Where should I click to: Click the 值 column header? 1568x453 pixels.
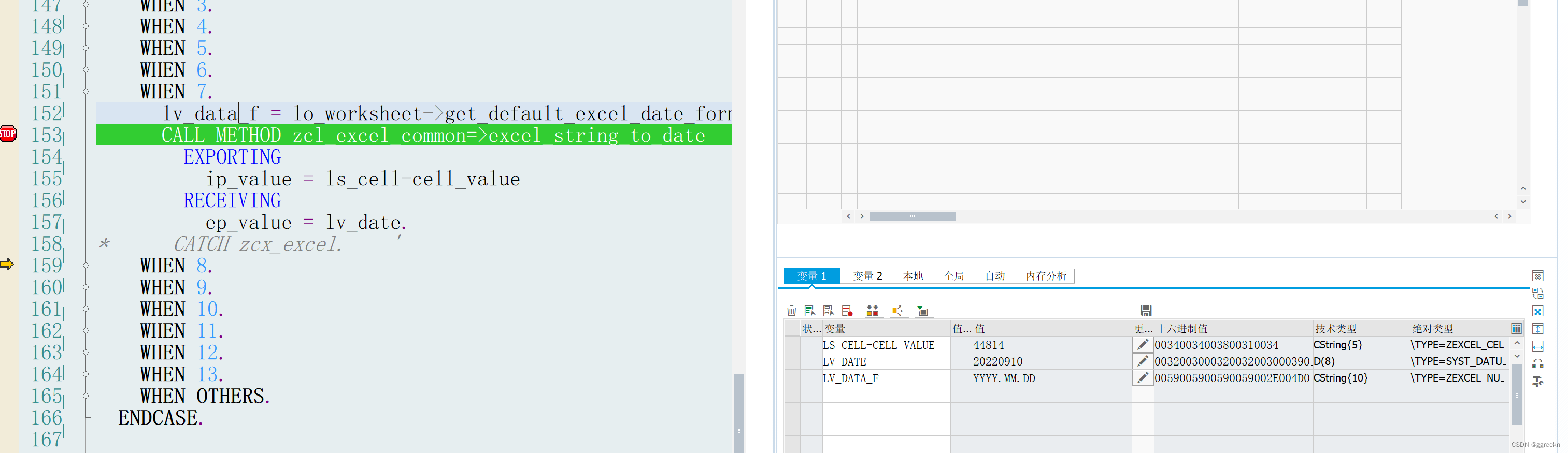pos(1052,328)
